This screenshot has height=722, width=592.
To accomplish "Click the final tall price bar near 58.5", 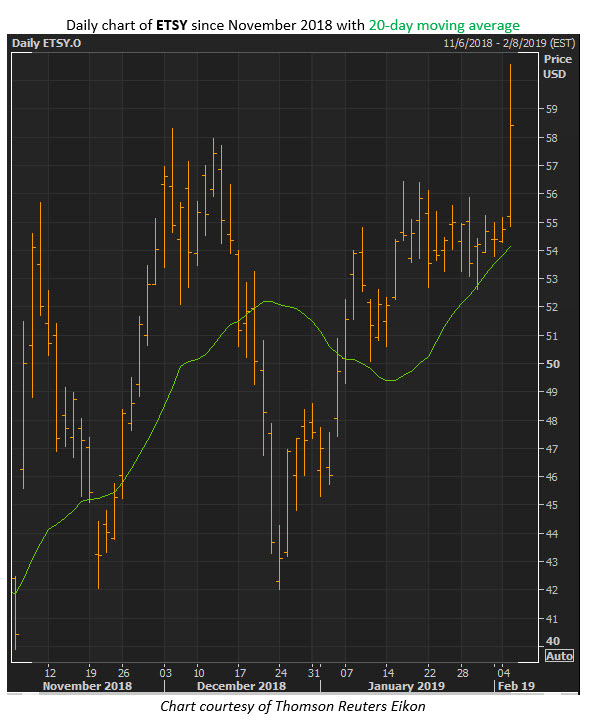I will pos(511,145).
